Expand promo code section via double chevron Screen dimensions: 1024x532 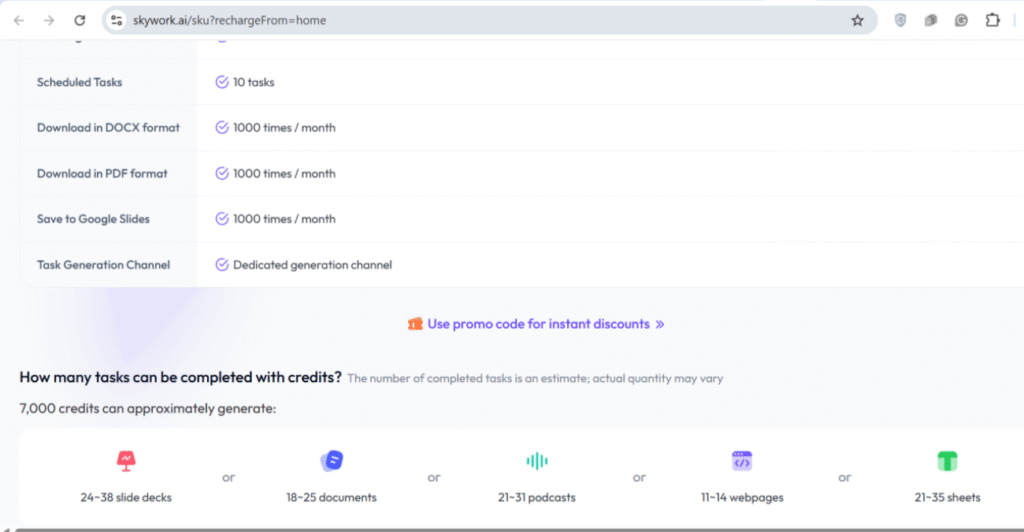(x=660, y=324)
